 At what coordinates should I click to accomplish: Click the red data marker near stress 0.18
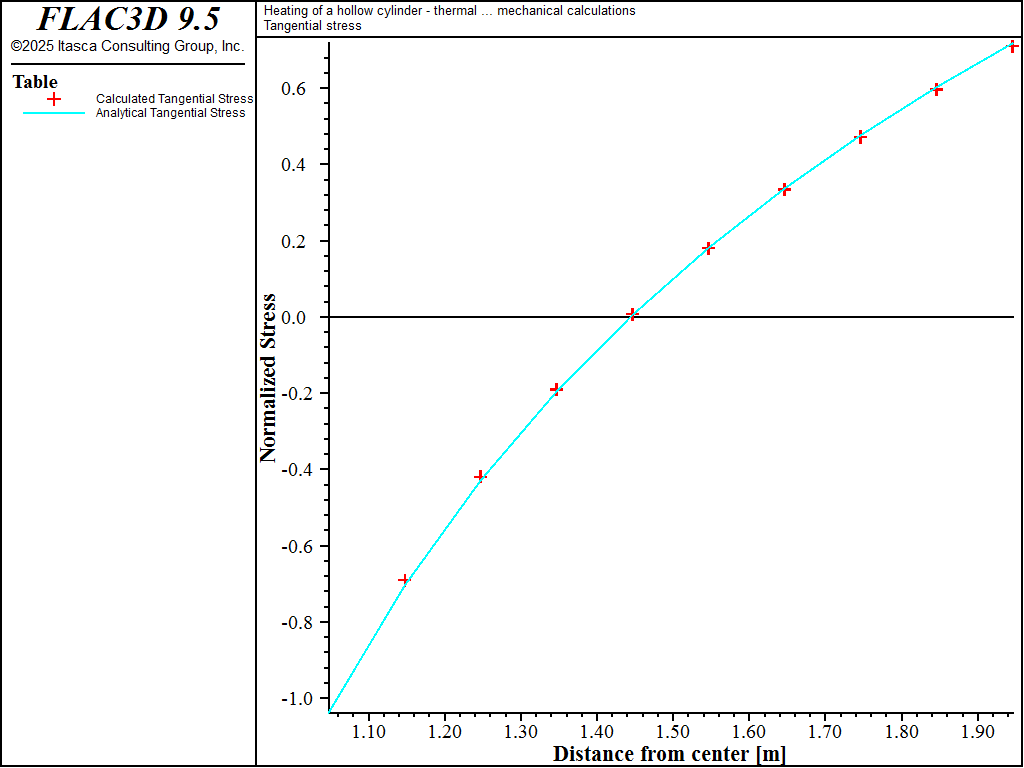coord(708,248)
